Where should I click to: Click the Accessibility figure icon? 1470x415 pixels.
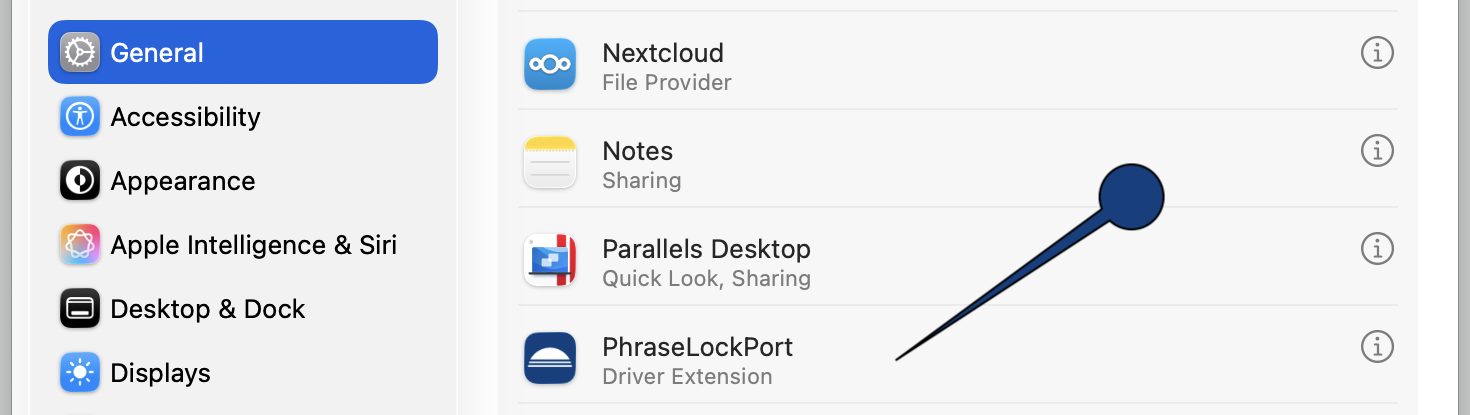click(x=80, y=116)
